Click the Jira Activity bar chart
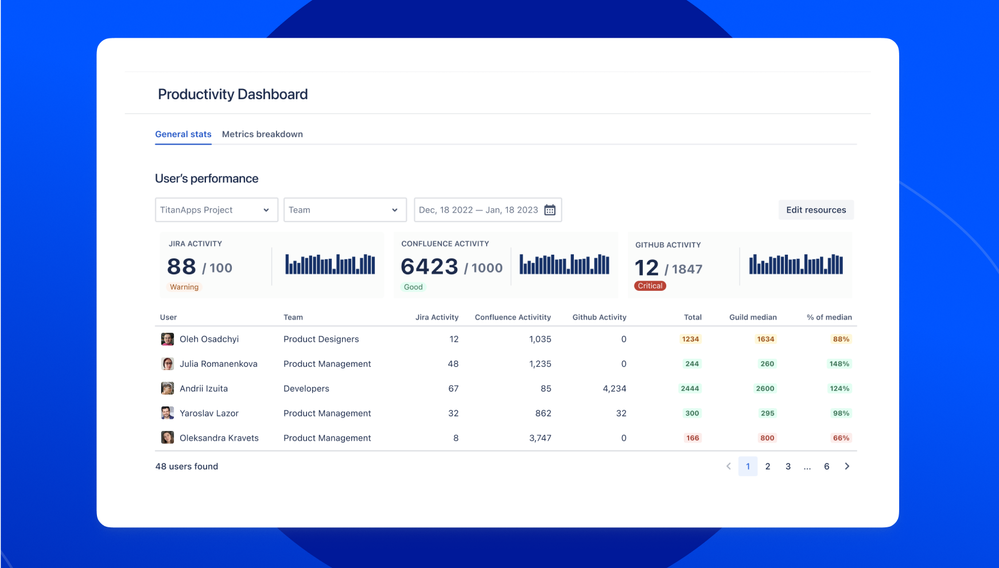The image size is (999, 568). click(330, 264)
